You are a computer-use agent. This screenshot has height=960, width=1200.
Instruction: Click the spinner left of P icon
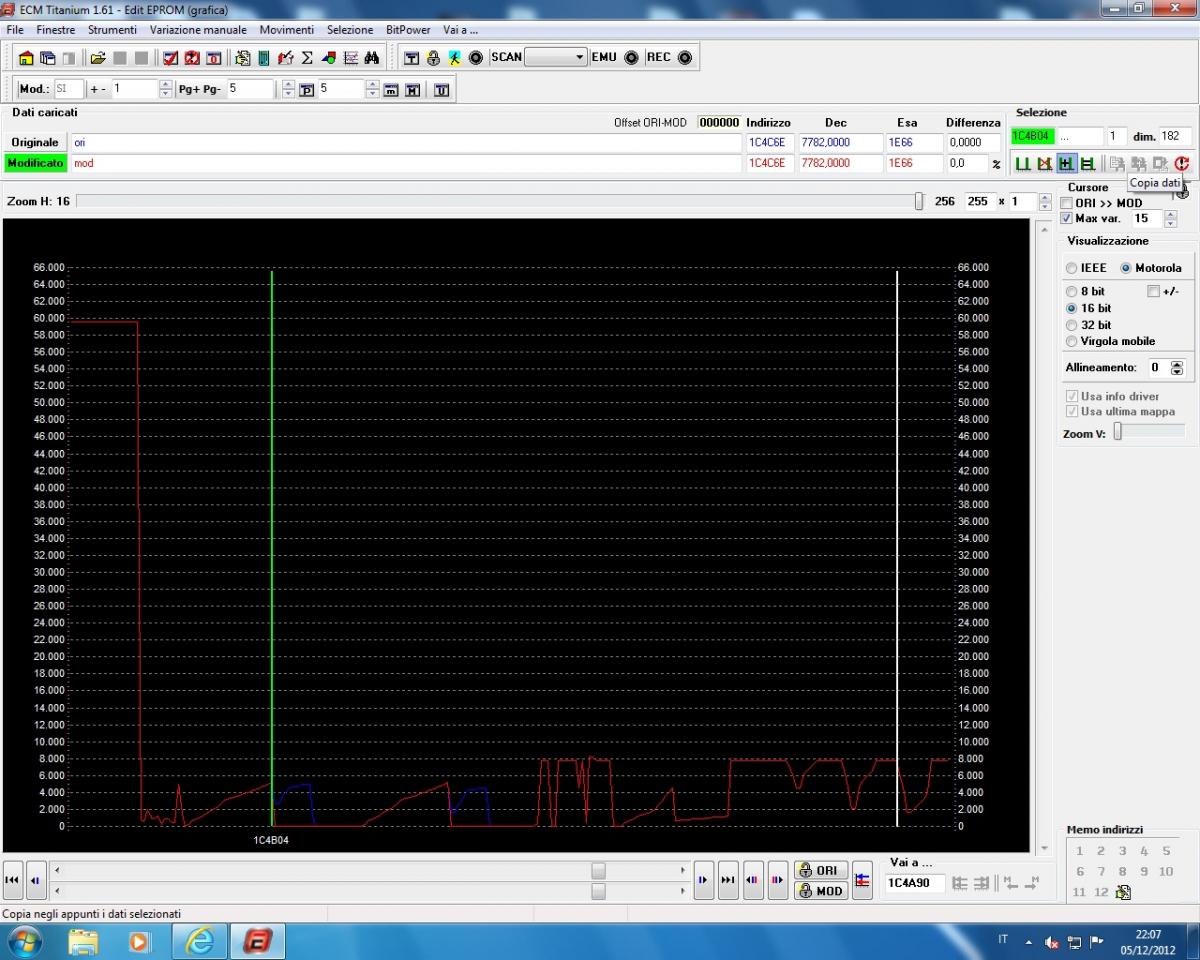pyautogui.click(x=288, y=89)
